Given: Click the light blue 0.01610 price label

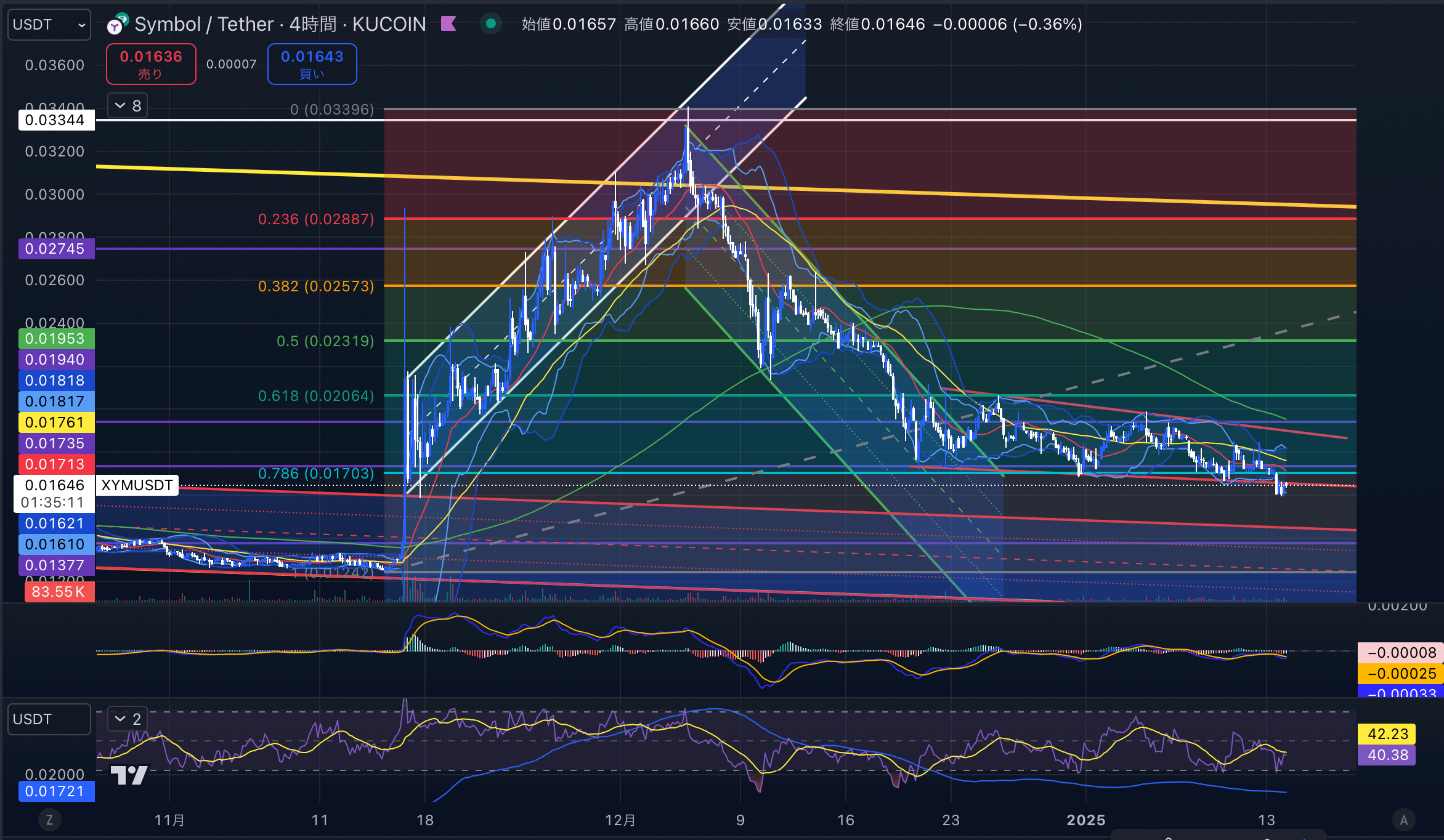Looking at the screenshot, I should [57, 544].
